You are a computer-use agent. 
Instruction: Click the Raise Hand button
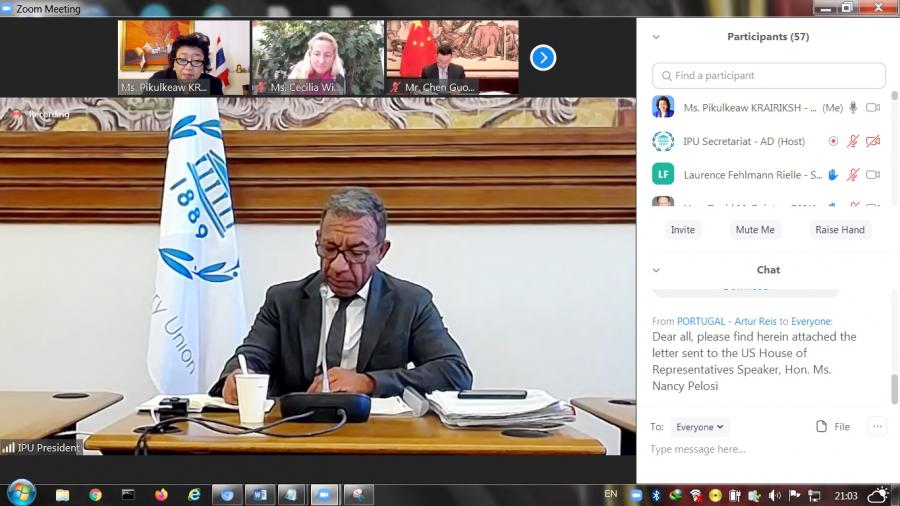840,230
